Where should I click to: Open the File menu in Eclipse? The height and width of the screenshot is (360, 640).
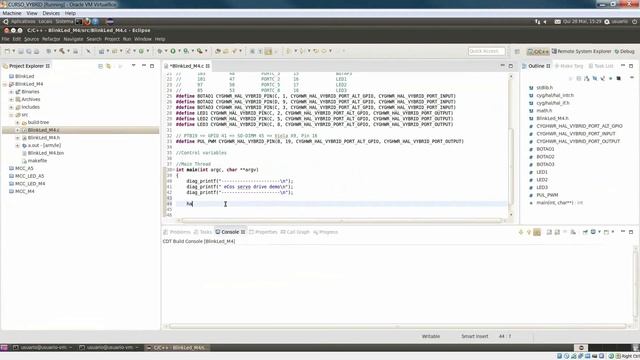click(5, 39)
